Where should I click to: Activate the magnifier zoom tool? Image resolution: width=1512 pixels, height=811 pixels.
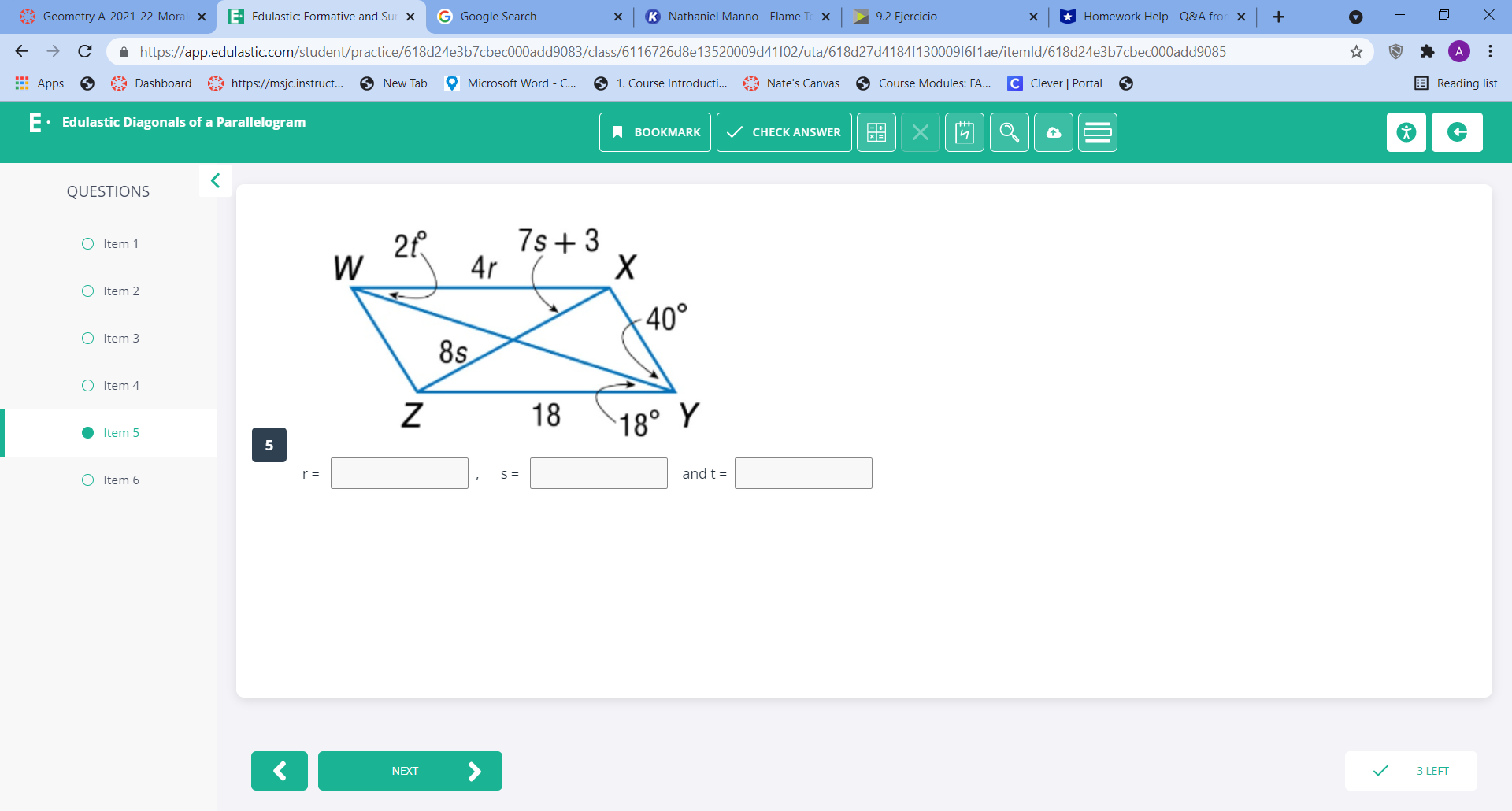pos(1009,132)
